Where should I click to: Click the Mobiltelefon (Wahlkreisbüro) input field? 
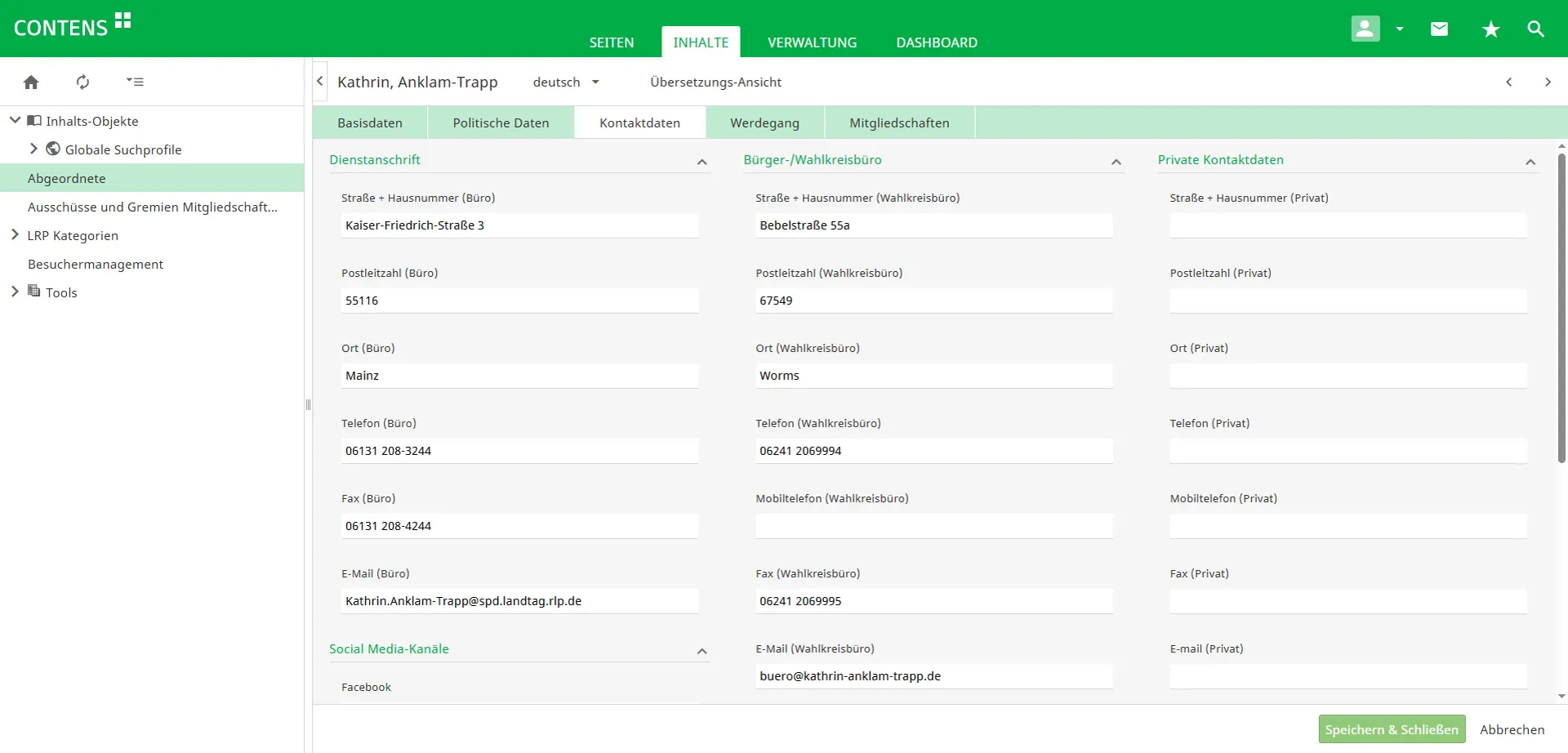[933, 526]
